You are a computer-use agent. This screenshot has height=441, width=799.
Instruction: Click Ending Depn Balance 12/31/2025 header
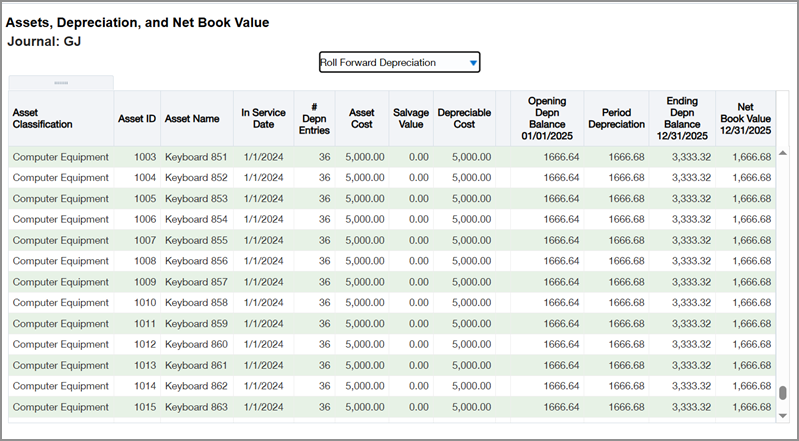(682, 118)
